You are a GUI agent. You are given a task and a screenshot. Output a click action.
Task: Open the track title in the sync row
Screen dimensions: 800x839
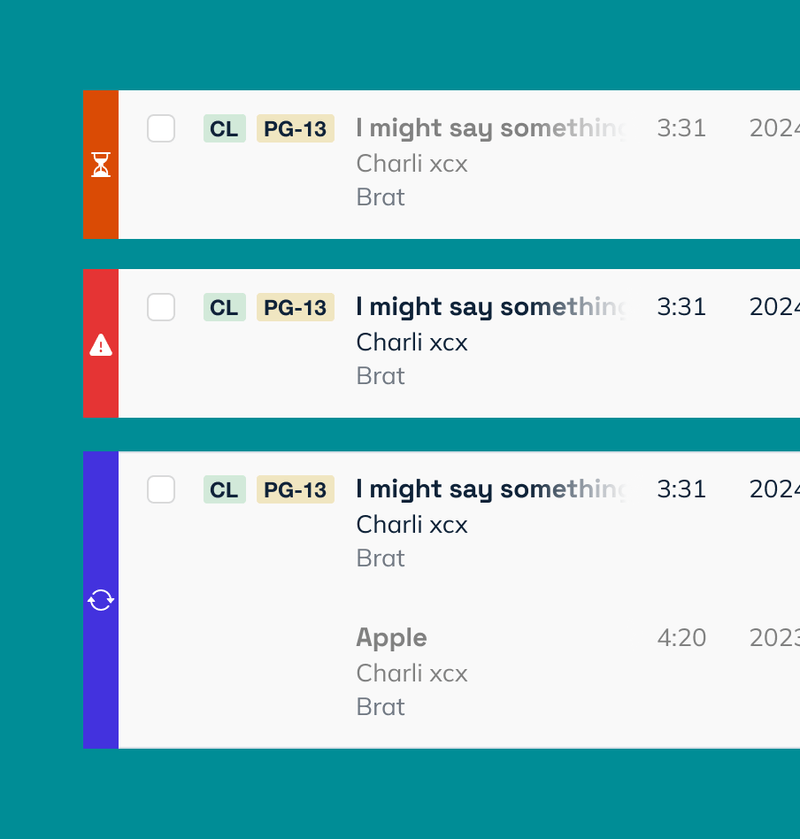[490, 489]
